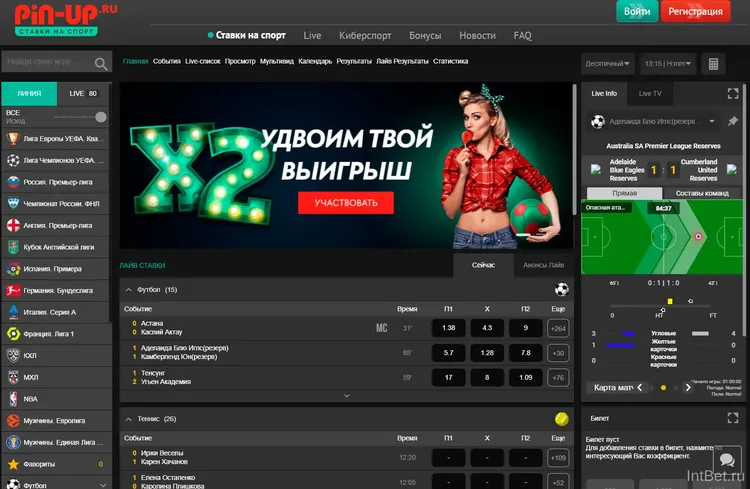Click the Регистрация button
The width and height of the screenshot is (750, 489).
[695, 11]
